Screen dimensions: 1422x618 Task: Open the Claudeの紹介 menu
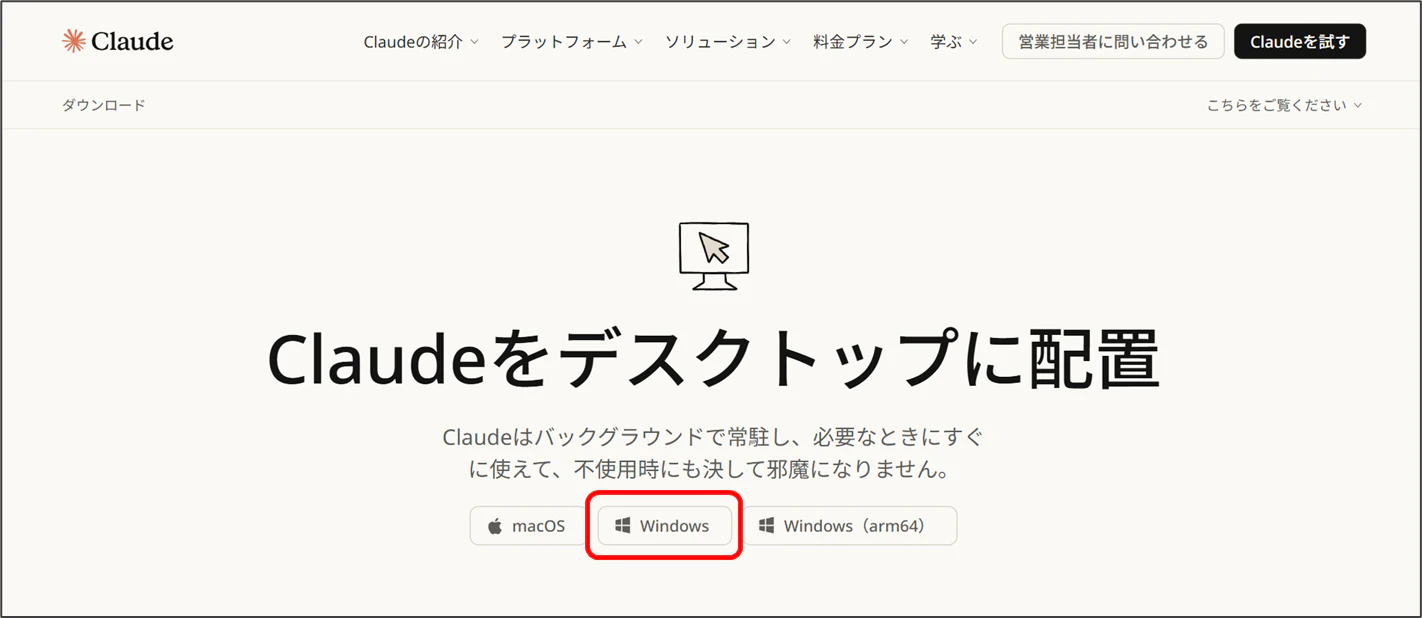click(421, 42)
